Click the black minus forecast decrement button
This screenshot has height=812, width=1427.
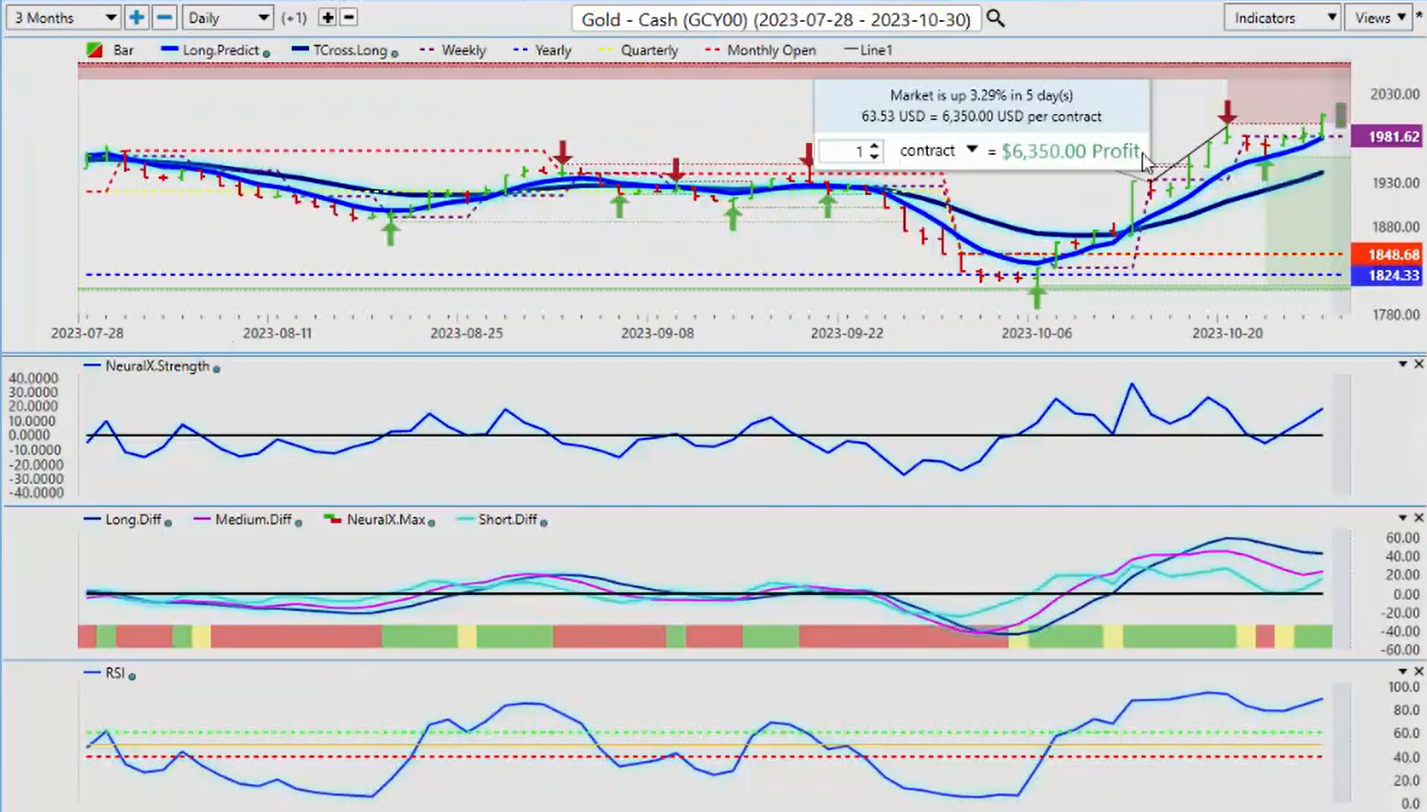(348, 17)
